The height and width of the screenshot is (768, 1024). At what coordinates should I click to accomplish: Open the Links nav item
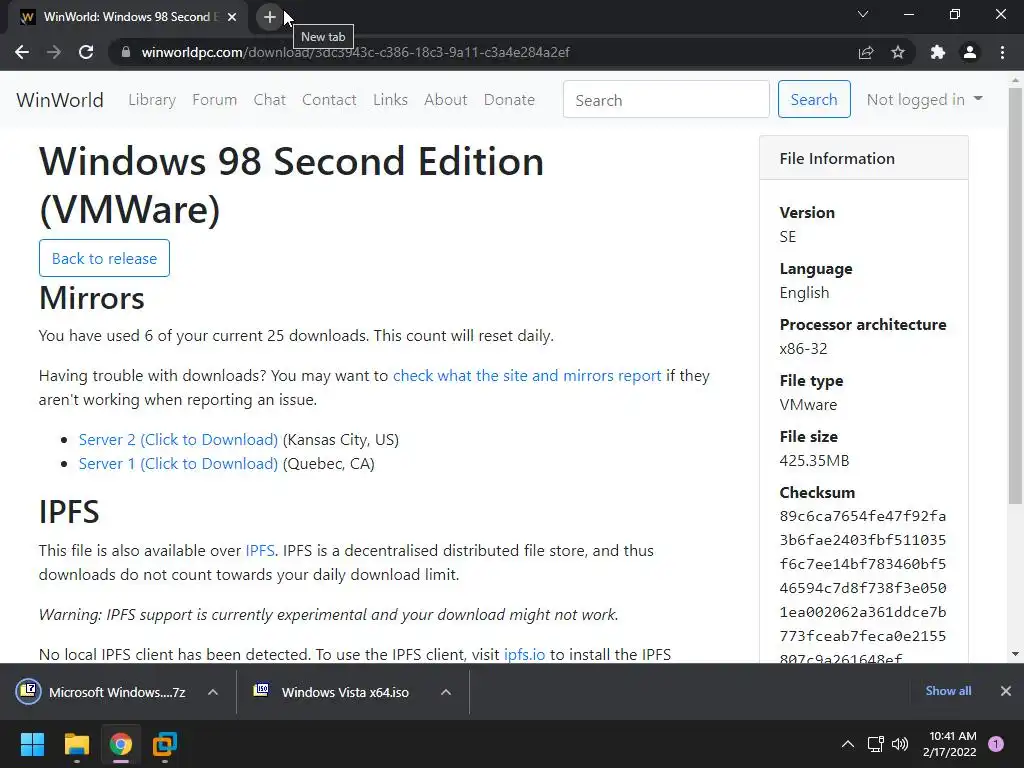(391, 100)
